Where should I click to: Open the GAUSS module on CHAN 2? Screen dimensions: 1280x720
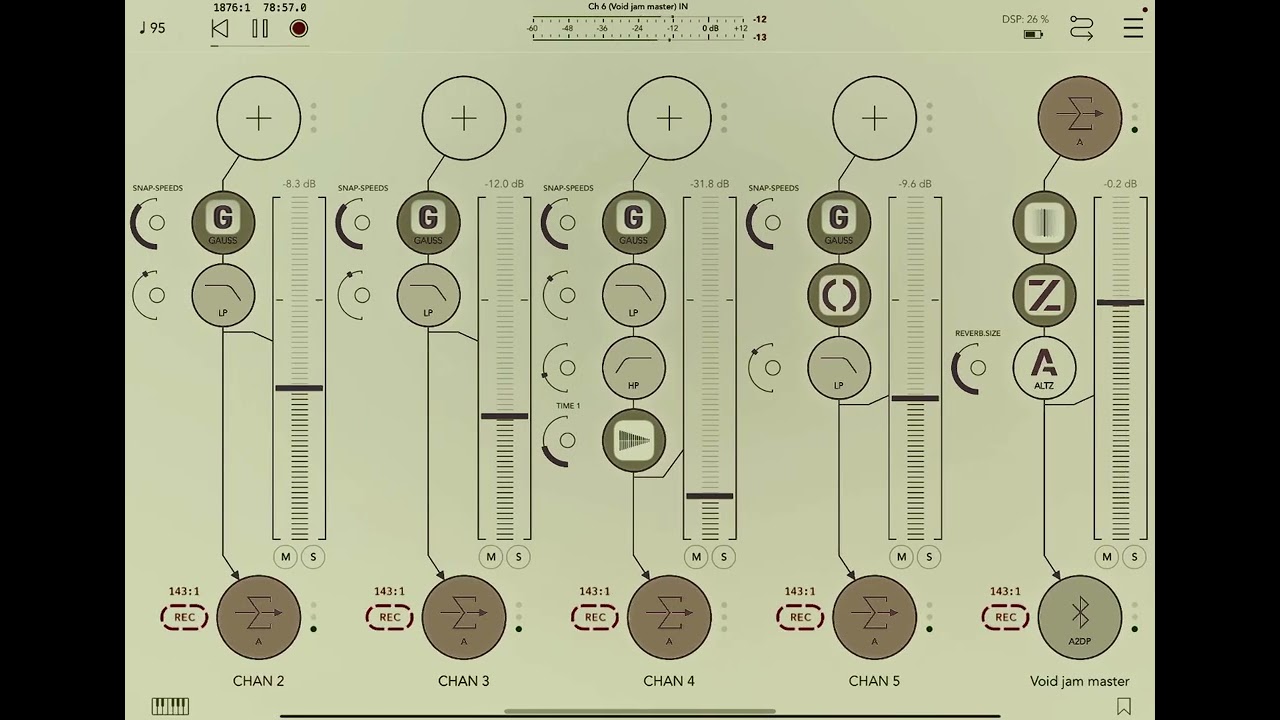[223, 222]
